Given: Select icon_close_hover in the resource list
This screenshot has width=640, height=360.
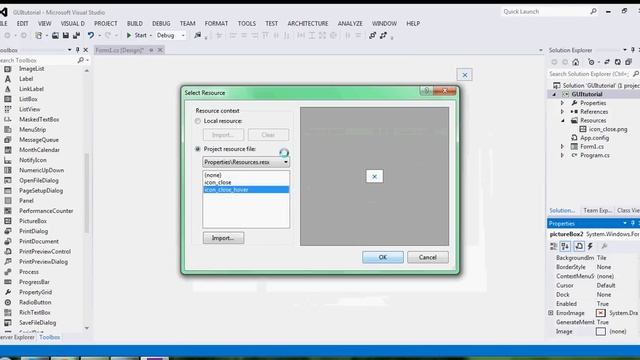Looking at the screenshot, I should (x=246, y=190).
